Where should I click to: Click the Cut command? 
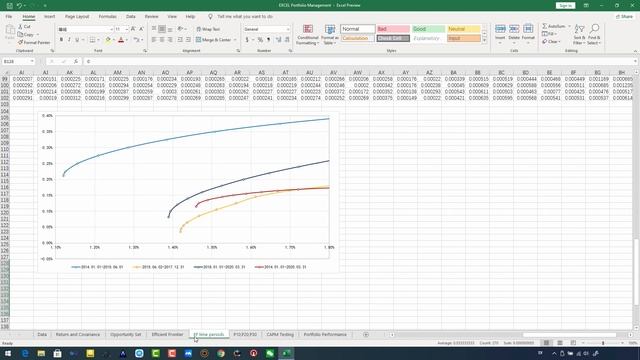[24, 27]
